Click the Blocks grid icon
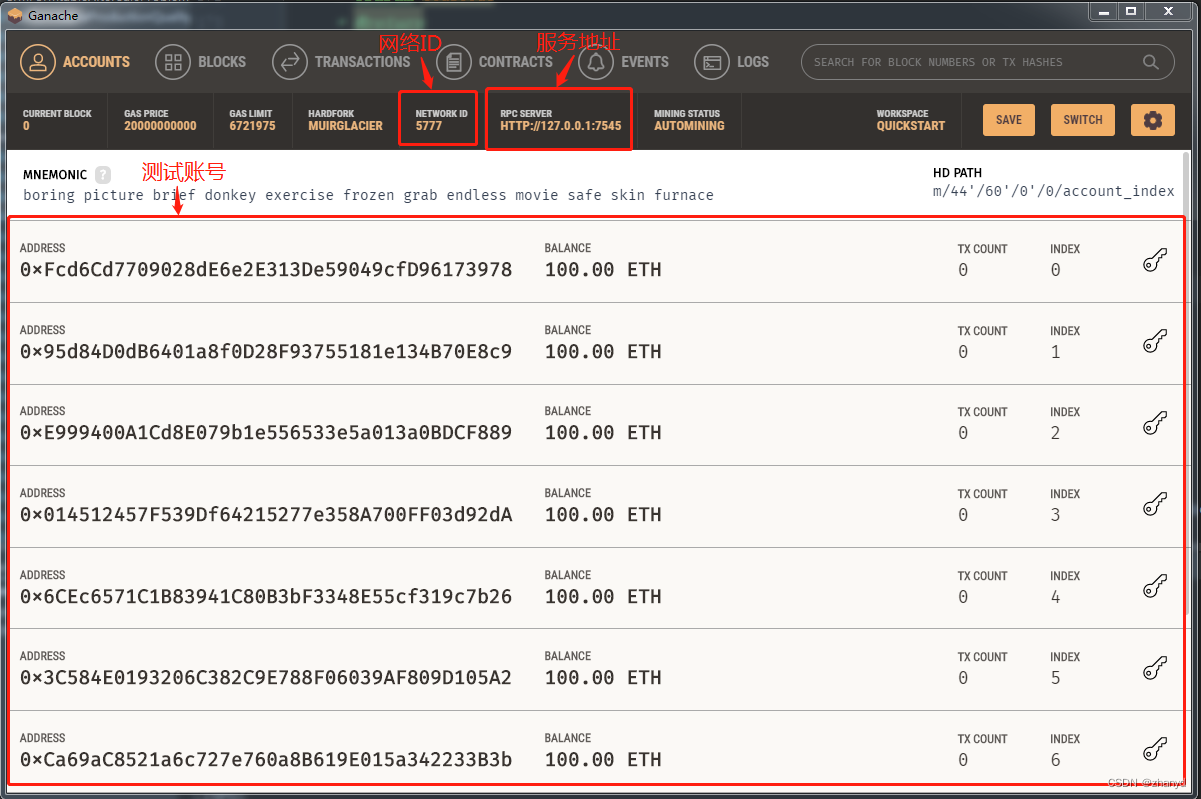The width and height of the screenshot is (1201, 799). tap(173, 62)
